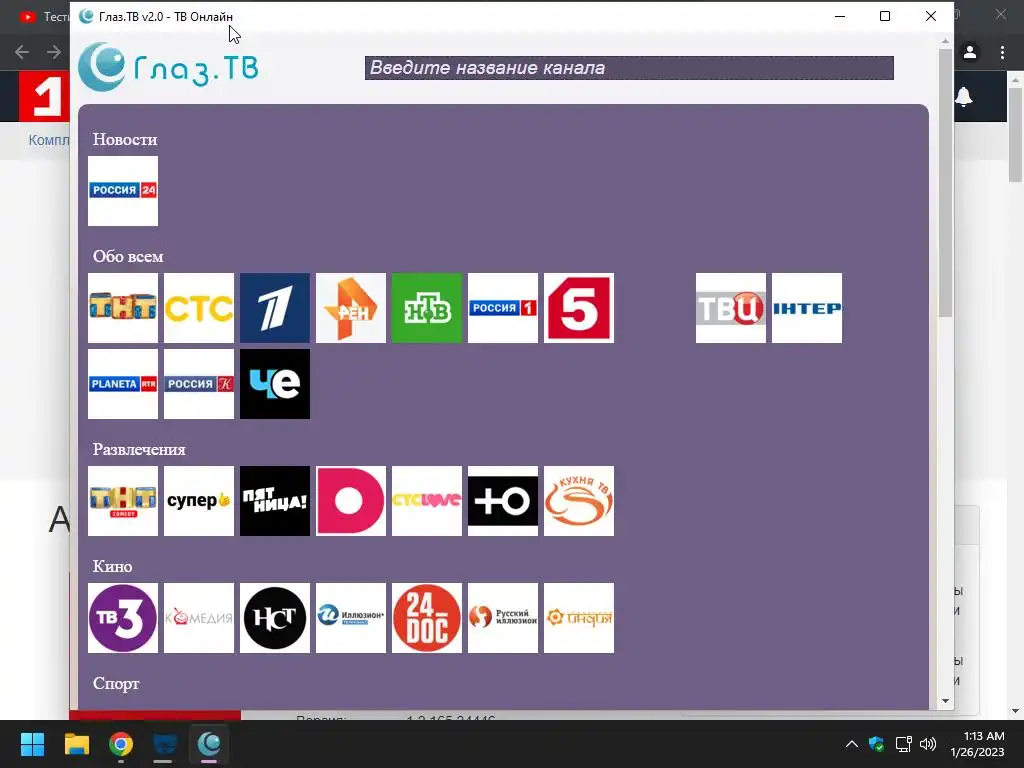Open the clock showing 1:13 AM
Screen dimensions: 1024x768
977,744
